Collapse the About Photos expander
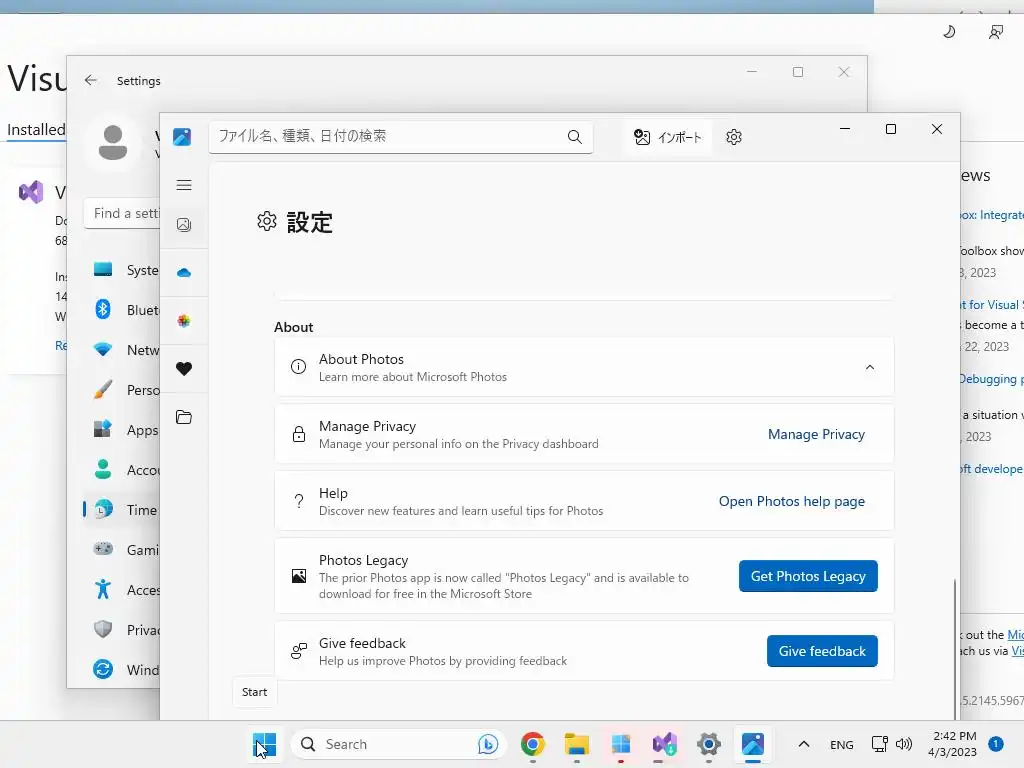Viewport: 1024px width, 768px height. coord(870,367)
